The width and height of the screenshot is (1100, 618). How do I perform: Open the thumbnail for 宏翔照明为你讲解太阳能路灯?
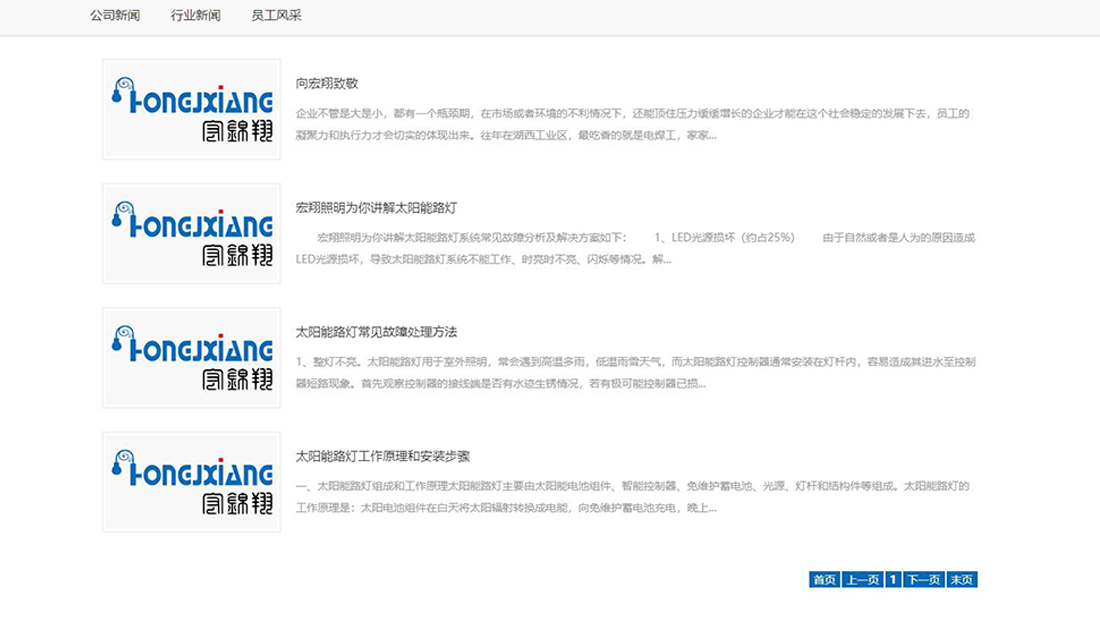(x=191, y=233)
